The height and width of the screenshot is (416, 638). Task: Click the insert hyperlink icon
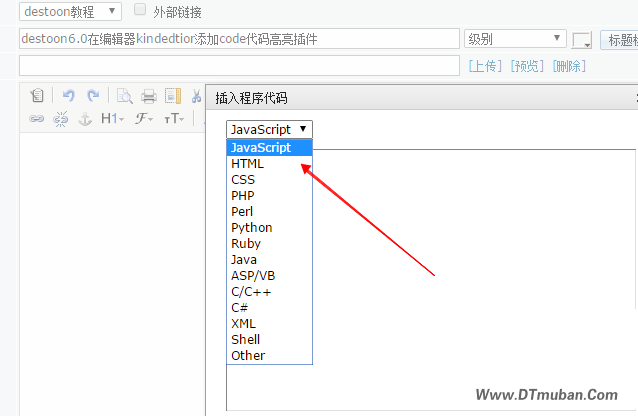click(x=37, y=118)
